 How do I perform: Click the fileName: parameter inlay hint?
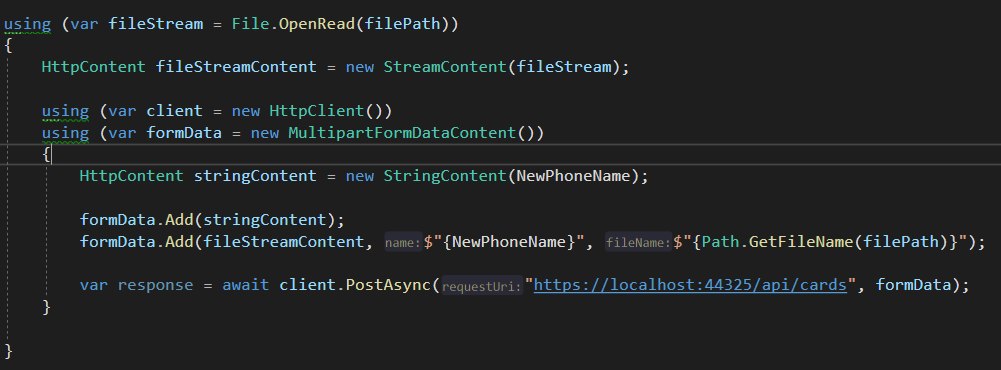[x=638, y=243]
